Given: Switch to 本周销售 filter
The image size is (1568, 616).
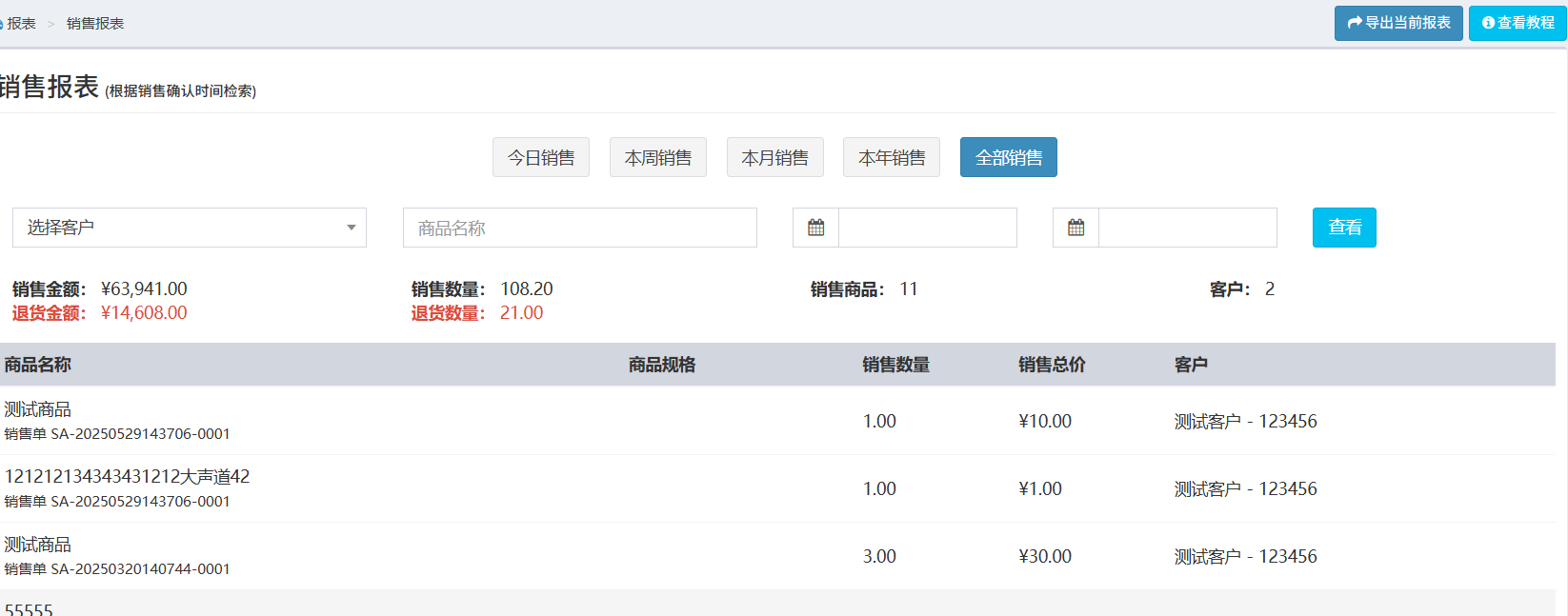Looking at the screenshot, I should (657, 158).
